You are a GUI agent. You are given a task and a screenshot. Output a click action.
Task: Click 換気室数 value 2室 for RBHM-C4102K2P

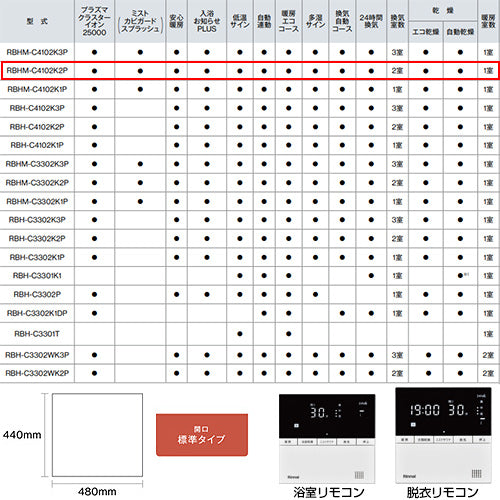coord(397,71)
